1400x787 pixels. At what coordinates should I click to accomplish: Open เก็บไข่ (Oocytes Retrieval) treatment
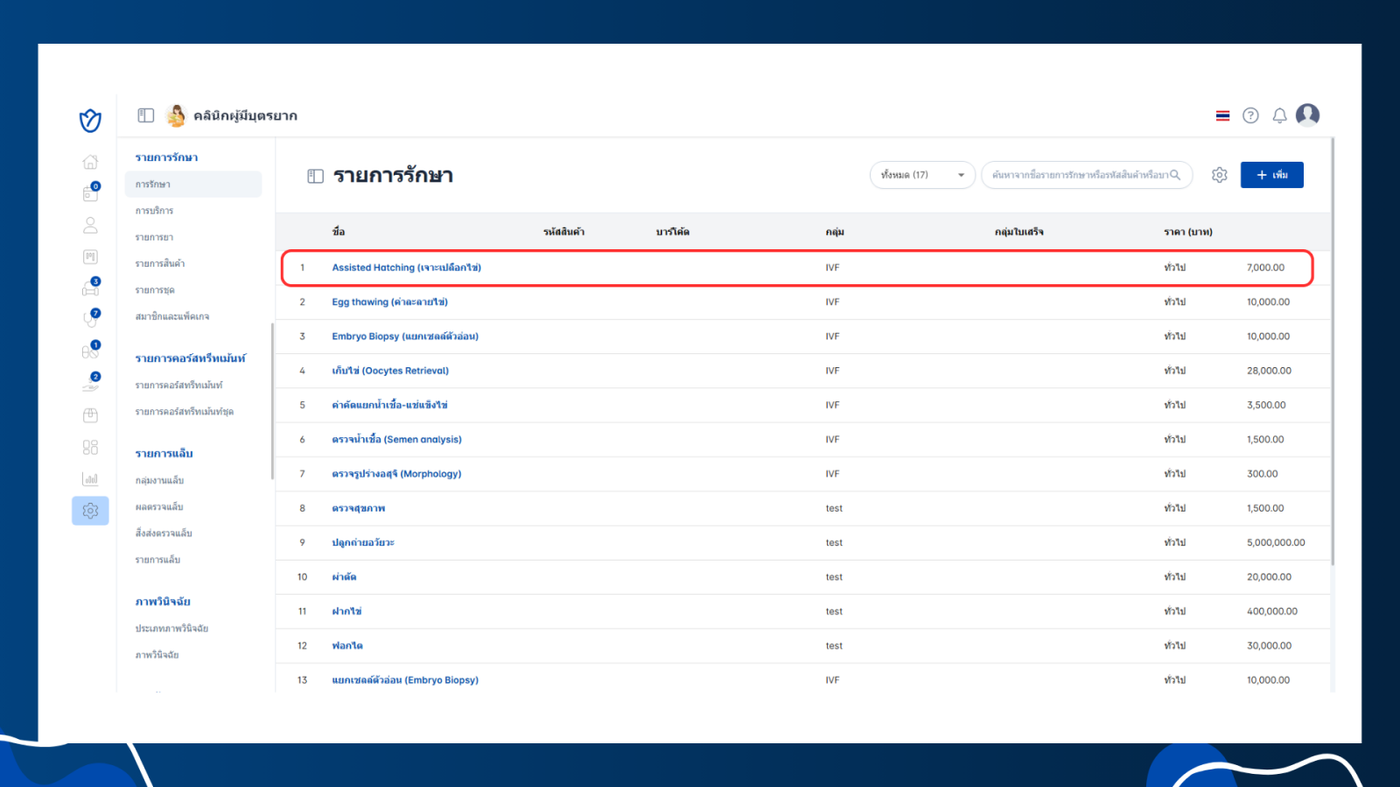point(390,371)
